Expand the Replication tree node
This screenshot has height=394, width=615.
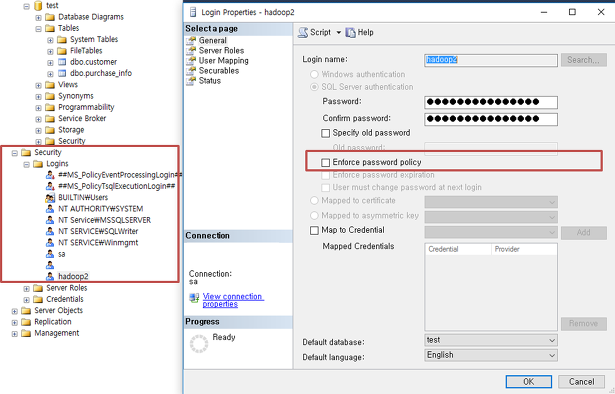coord(15,322)
